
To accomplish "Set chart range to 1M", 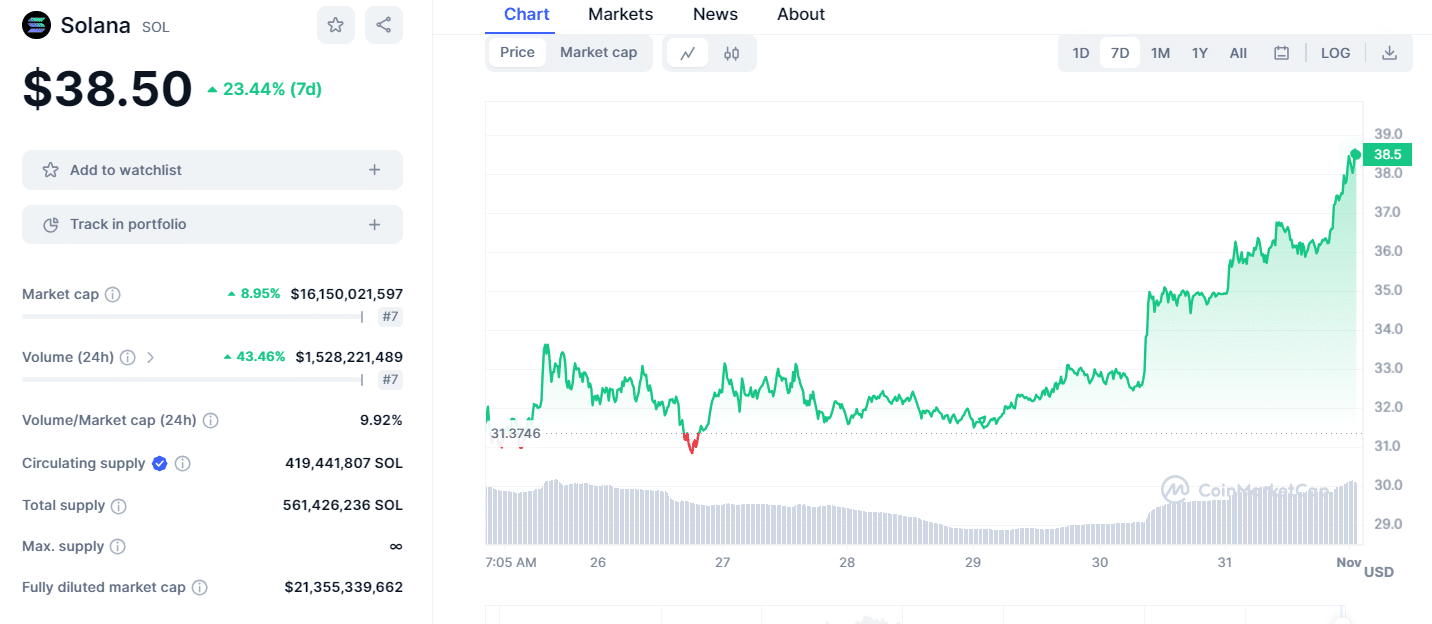I will click(x=1160, y=53).
